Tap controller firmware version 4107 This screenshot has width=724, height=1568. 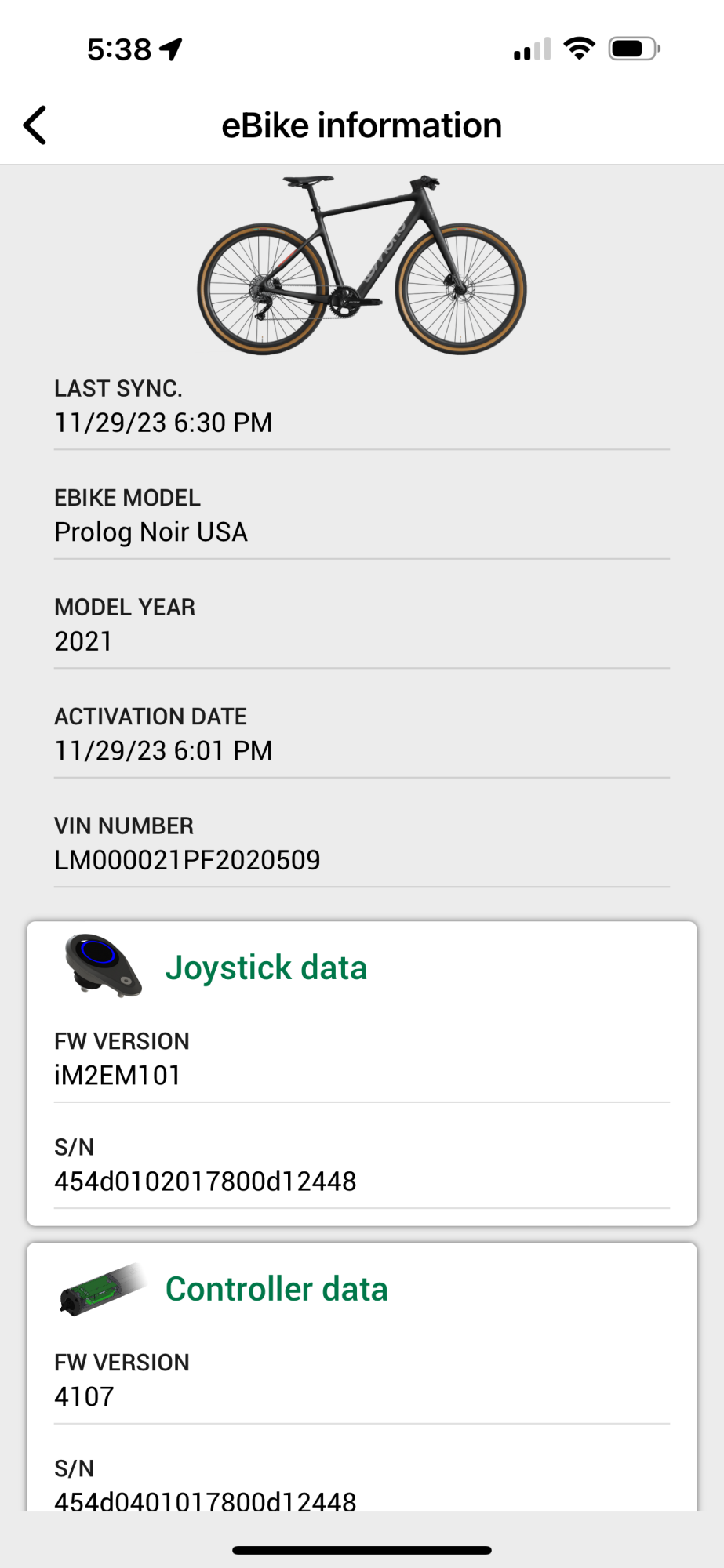pos(84,1396)
